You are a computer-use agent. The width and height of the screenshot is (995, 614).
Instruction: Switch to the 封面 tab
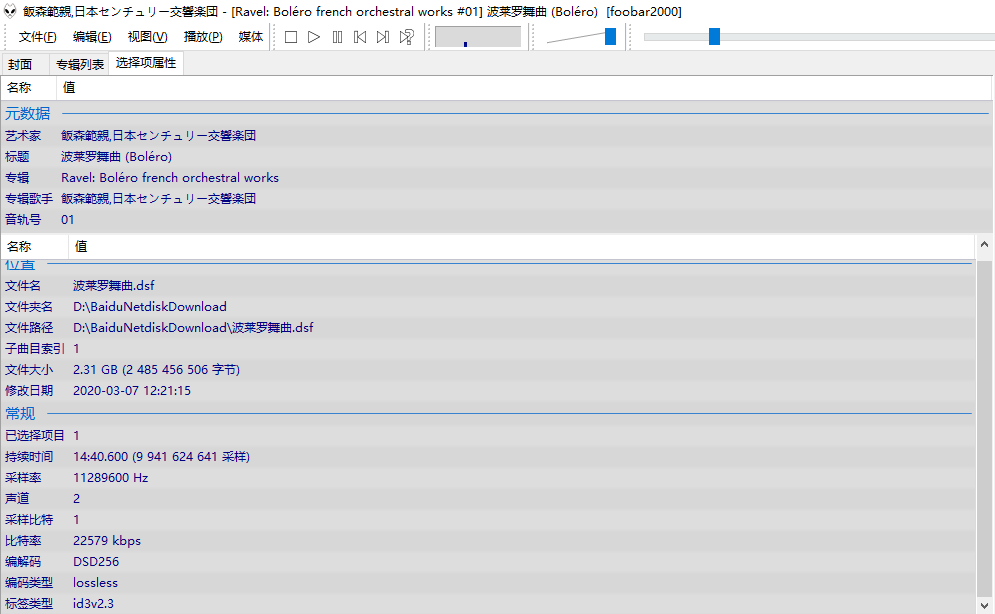(x=21, y=64)
